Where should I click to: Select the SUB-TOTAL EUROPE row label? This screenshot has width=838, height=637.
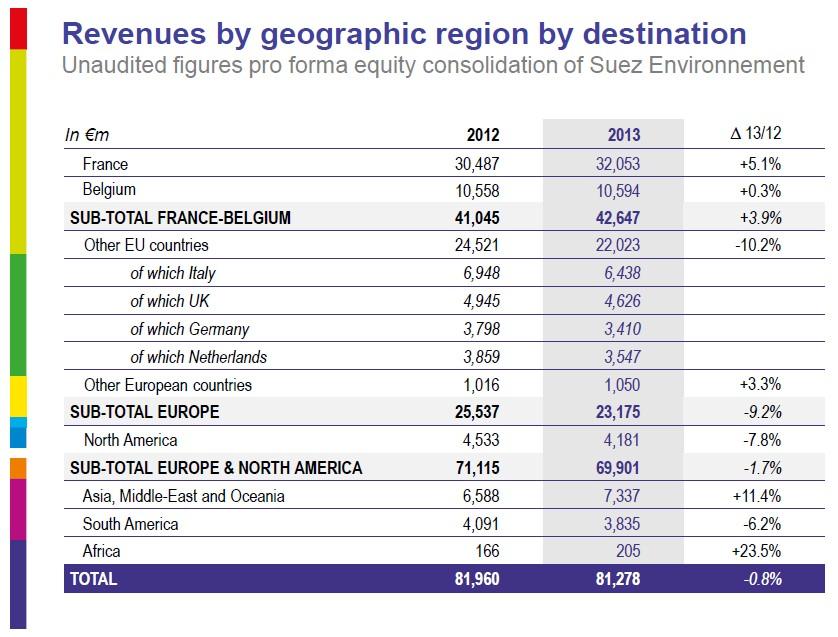point(144,412)
